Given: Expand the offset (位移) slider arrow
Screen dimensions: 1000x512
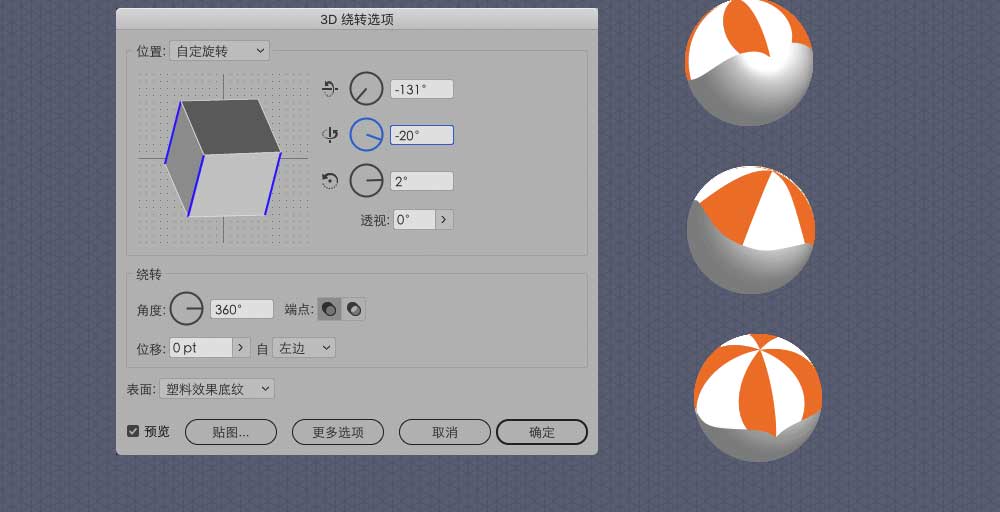Looking at the screenshot, I should pos(240,347).
